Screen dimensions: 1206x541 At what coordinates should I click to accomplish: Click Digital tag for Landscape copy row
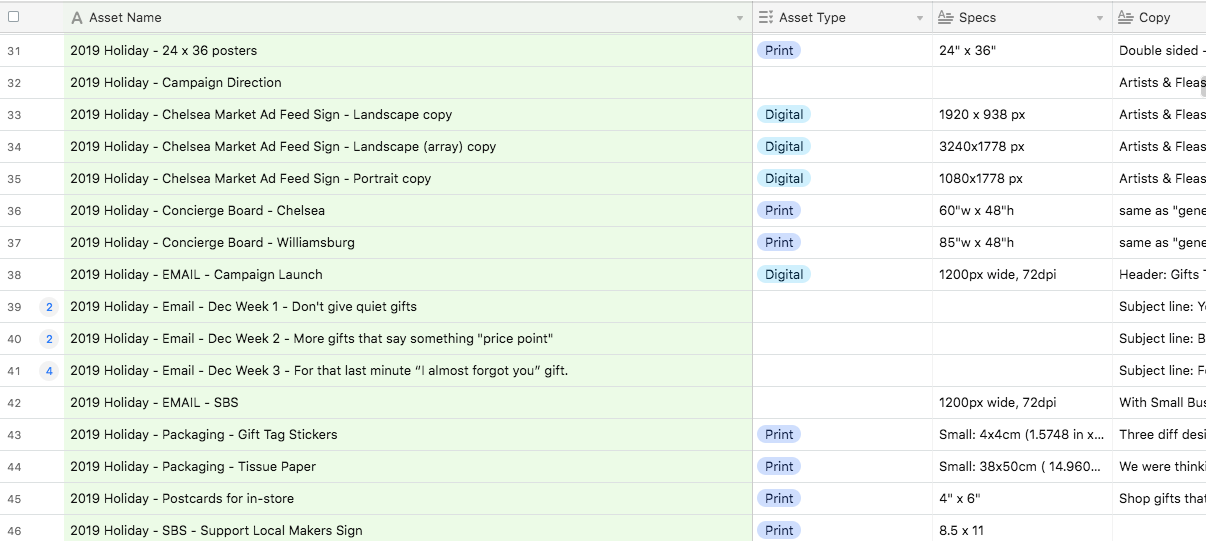click(783, 115)
